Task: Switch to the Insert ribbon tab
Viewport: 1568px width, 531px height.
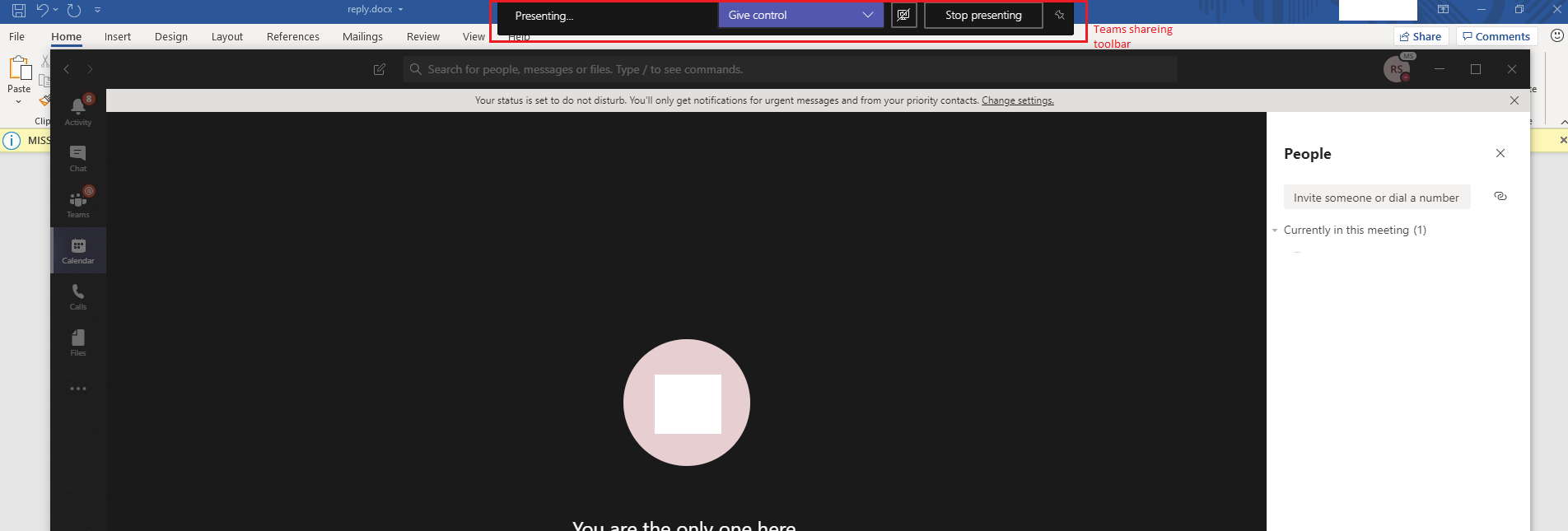Action: (118, 37)
